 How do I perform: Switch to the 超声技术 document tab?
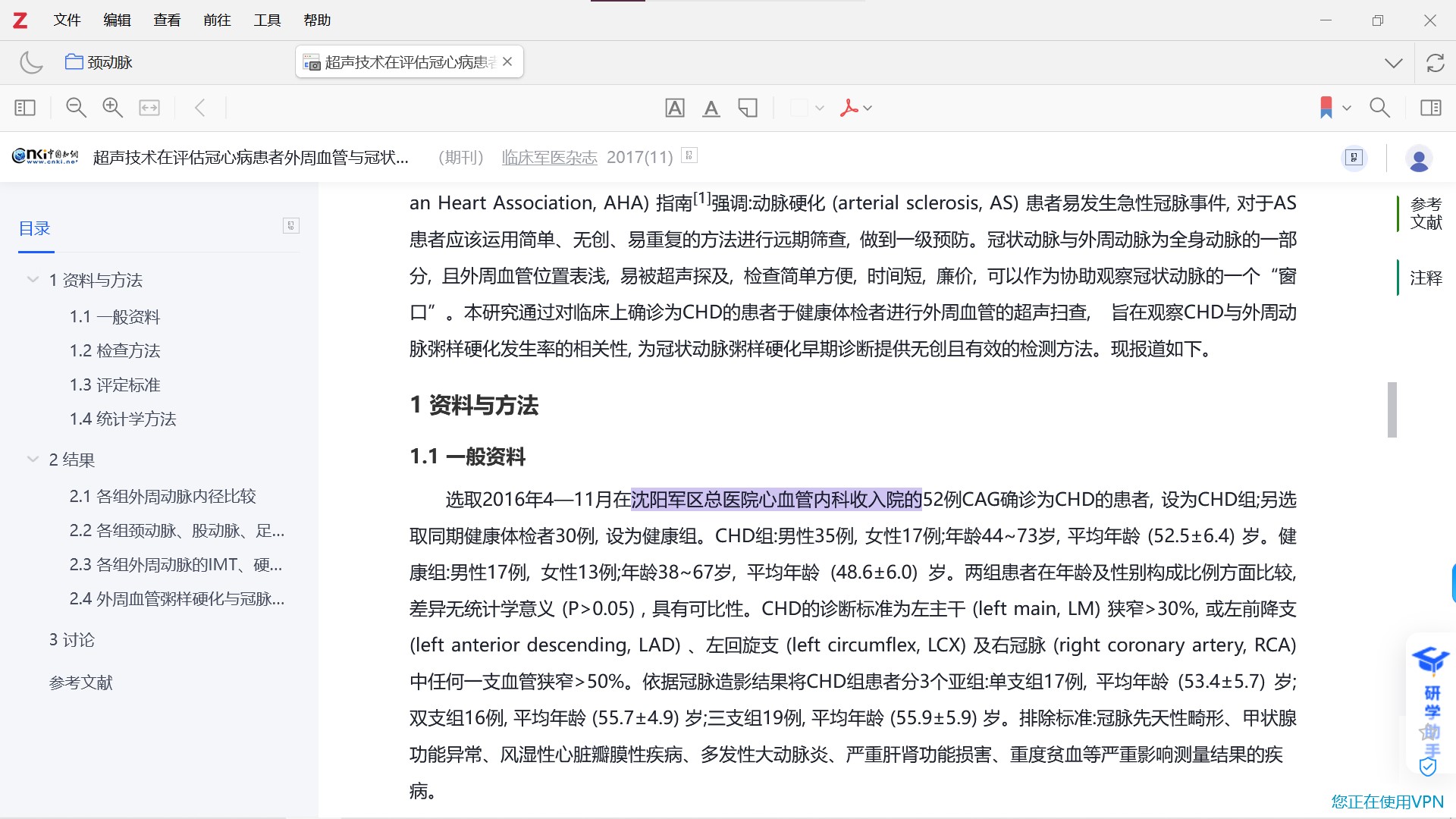point(402,62)
